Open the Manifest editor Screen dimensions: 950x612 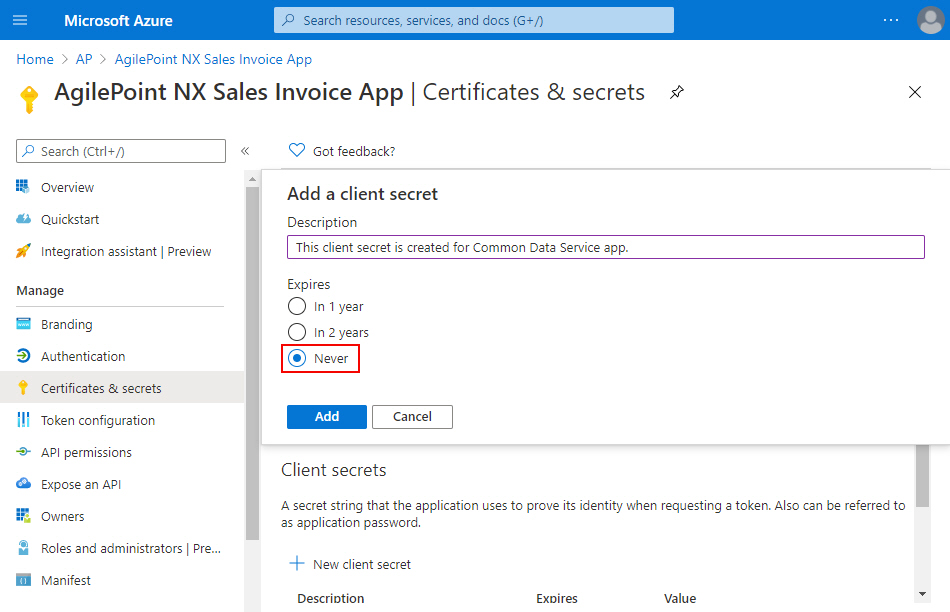pos(65,580)
